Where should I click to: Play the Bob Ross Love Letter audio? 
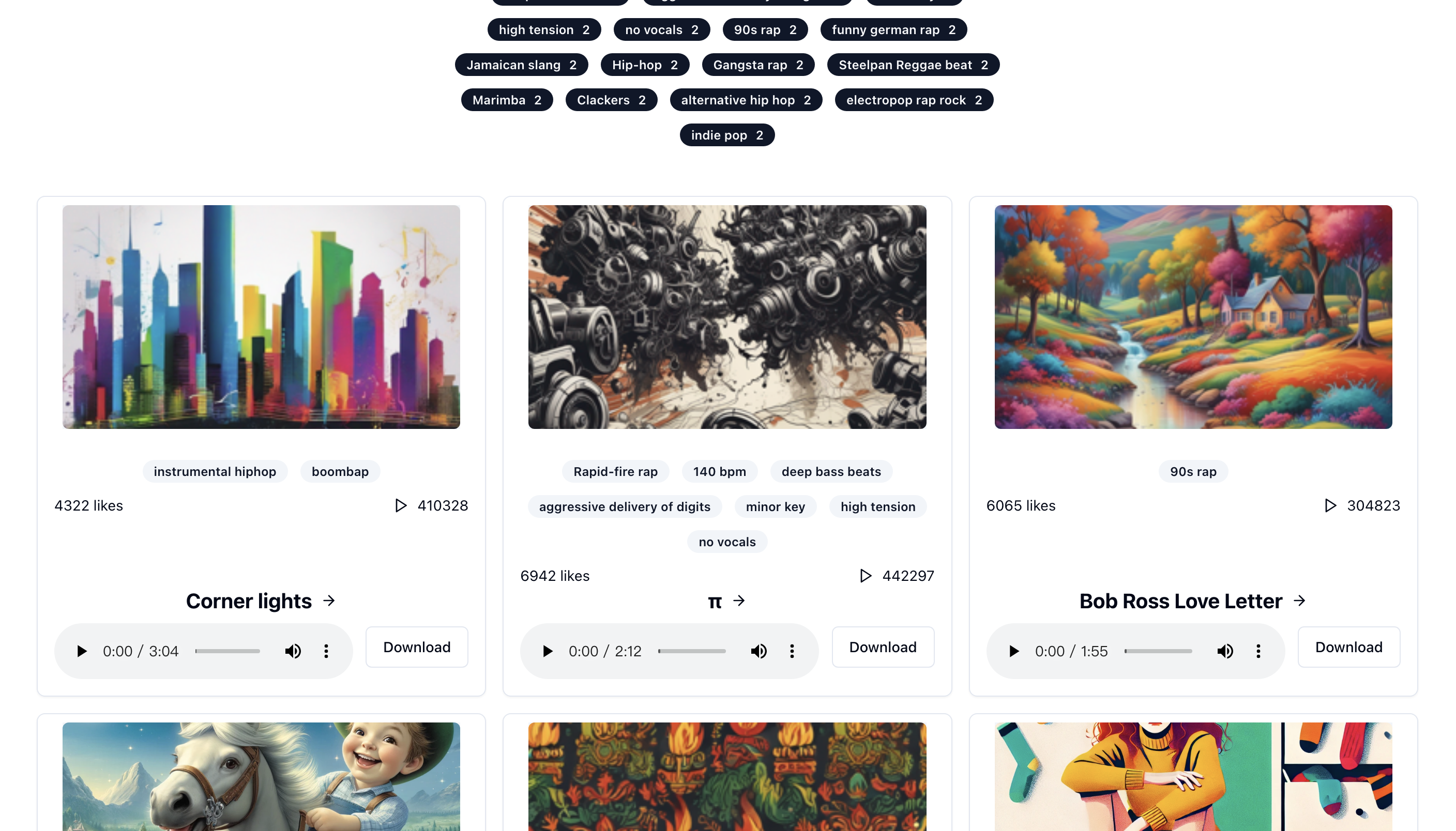(1014, 651)
